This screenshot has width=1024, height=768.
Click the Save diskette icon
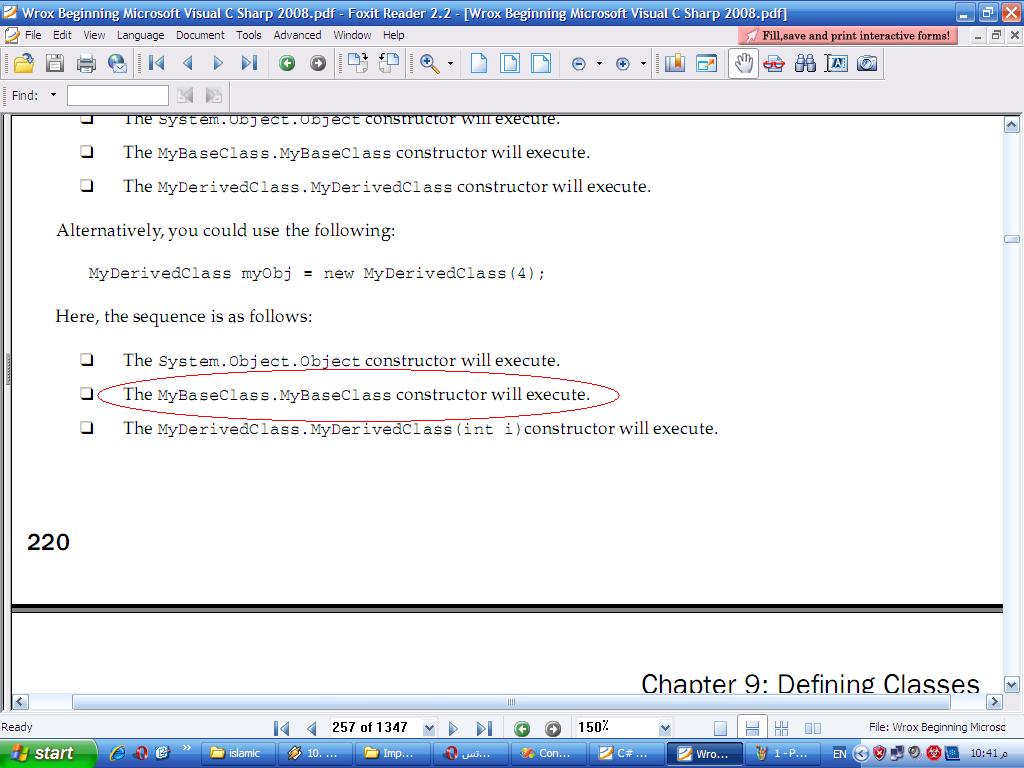(55, 63)
